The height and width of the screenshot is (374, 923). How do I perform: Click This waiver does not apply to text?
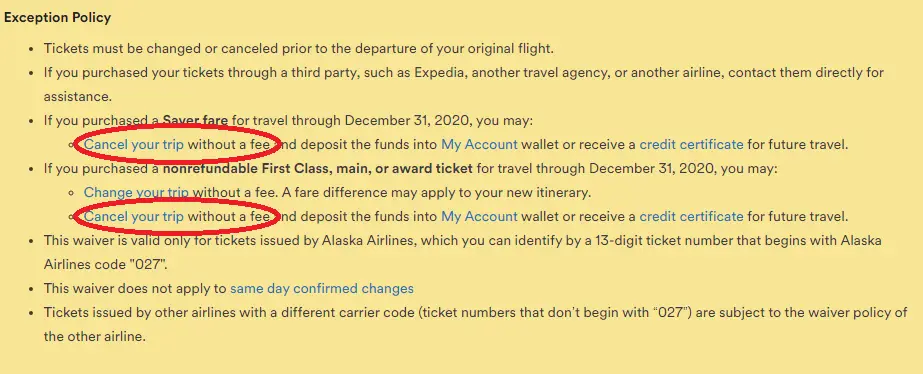click(x=135, y=289)
